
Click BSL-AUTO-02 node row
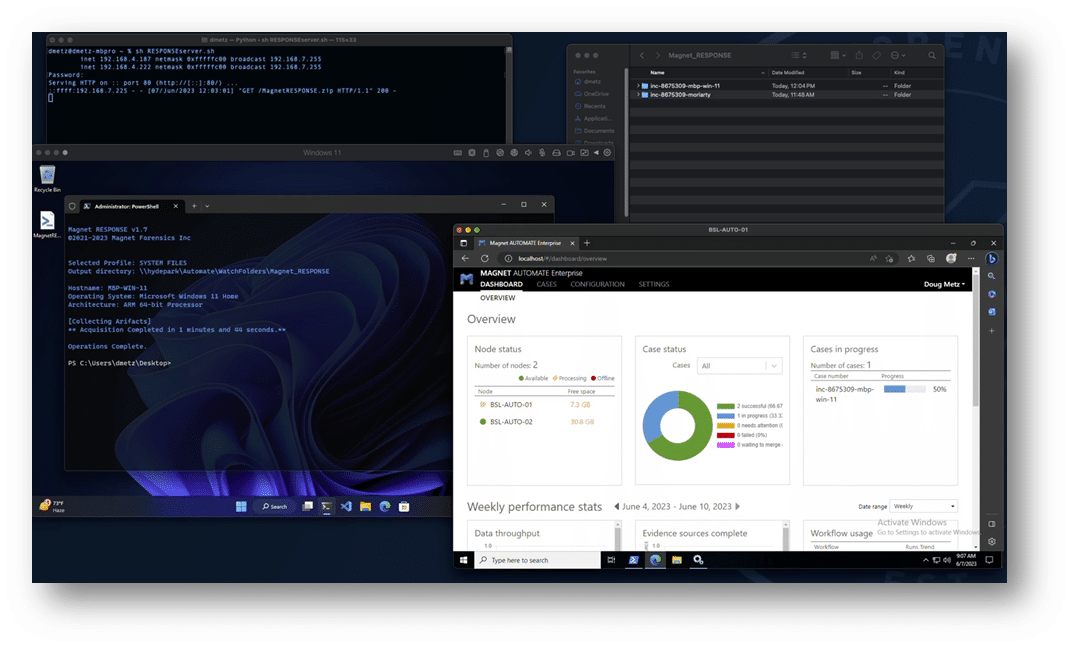point(544,422)
